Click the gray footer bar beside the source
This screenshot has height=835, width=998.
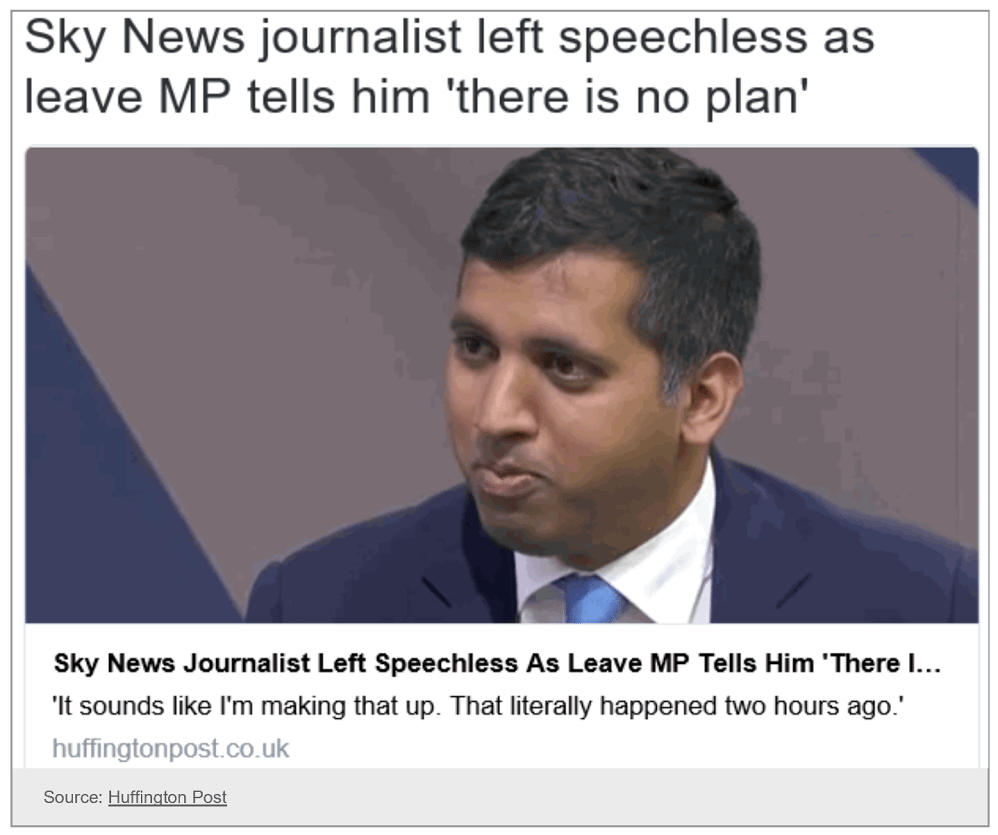(x=605, y=797)
